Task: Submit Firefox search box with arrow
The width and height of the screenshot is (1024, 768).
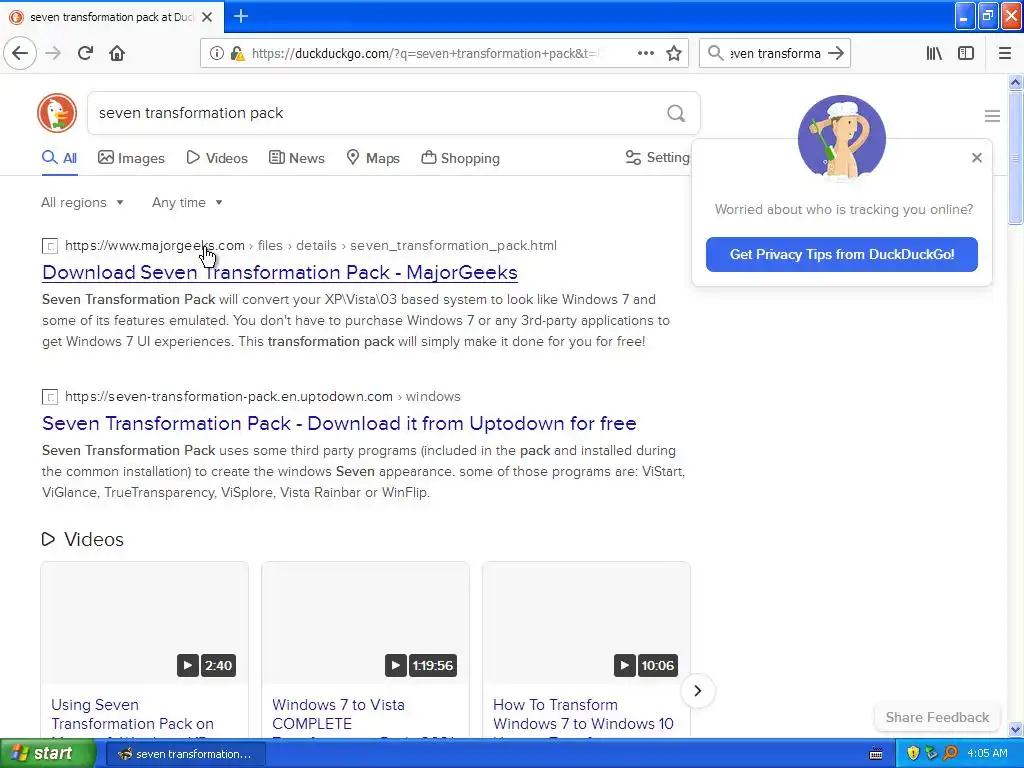Action: (x=836, y=53)
